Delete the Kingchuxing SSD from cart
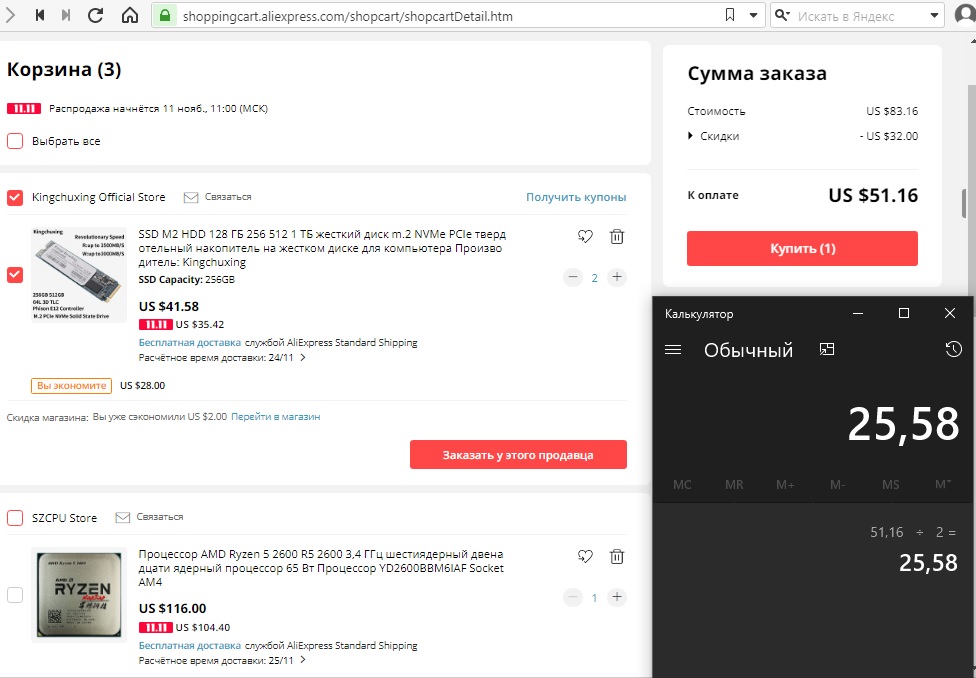Screen dimensions: 976x678 (x=617, y=237)
